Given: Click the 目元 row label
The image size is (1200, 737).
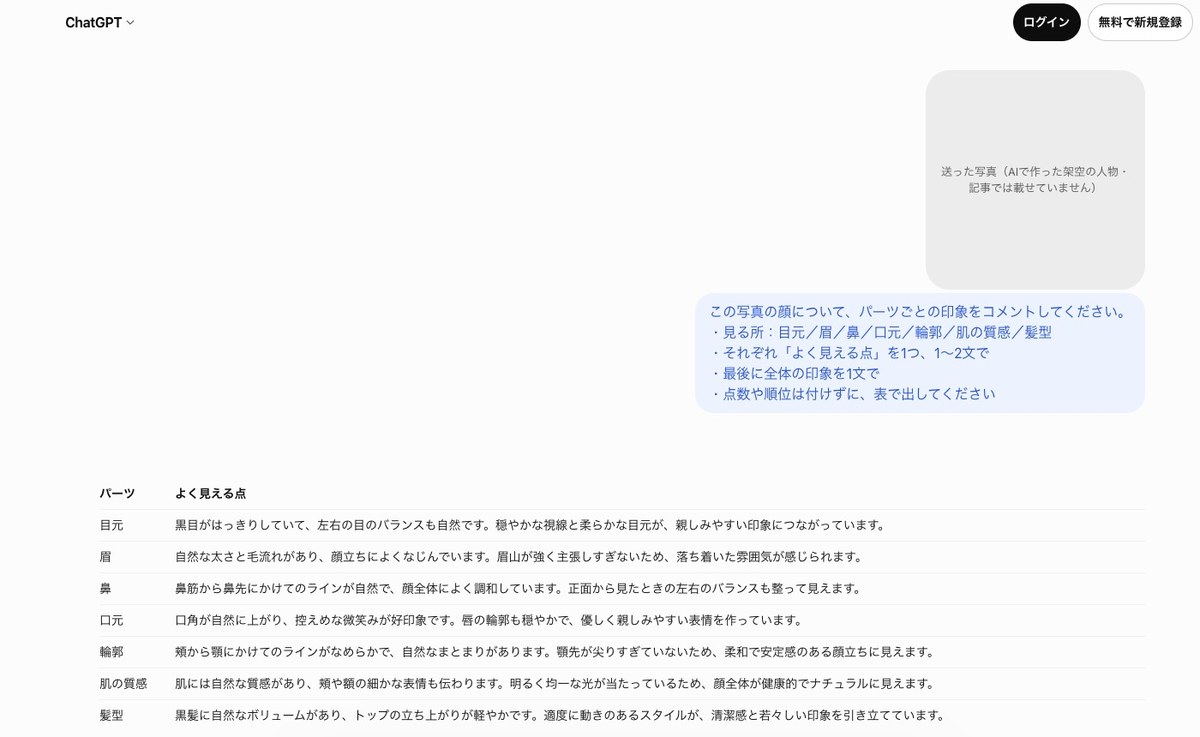Looking at the screenshot, I should pos(111,525).
